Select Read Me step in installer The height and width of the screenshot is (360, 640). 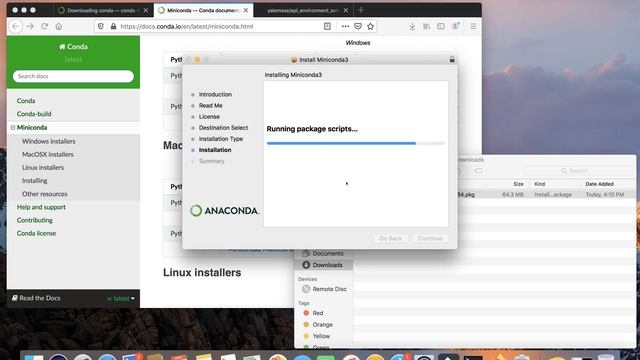[x=211, y=105]
